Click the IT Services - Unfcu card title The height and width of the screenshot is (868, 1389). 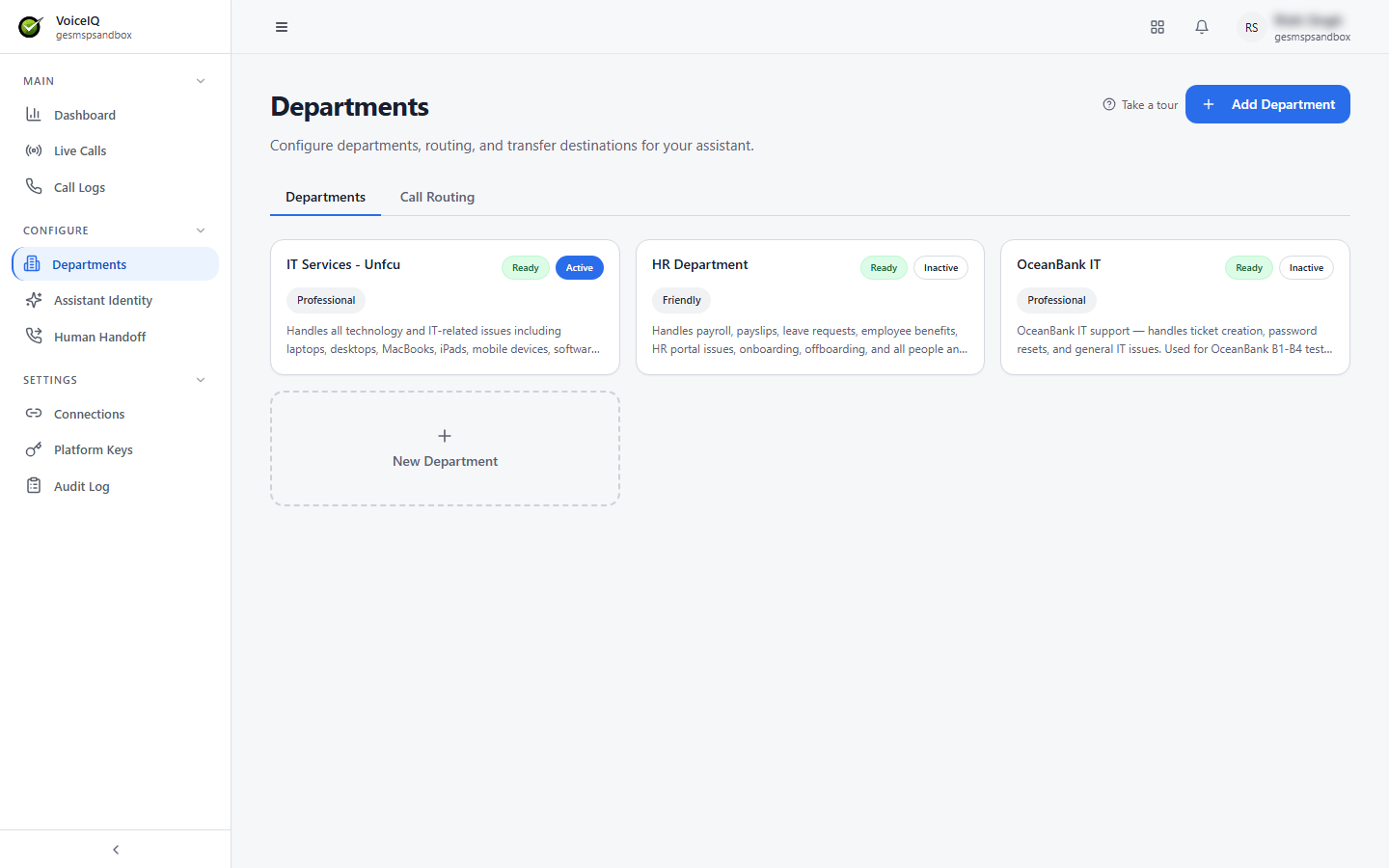(x=343, y=264)
